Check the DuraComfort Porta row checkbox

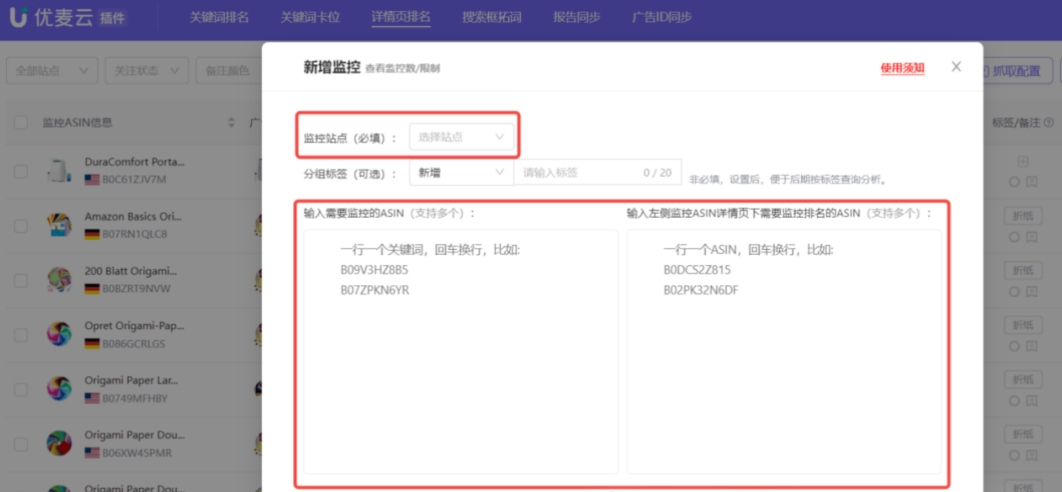[x=21, y=171]
